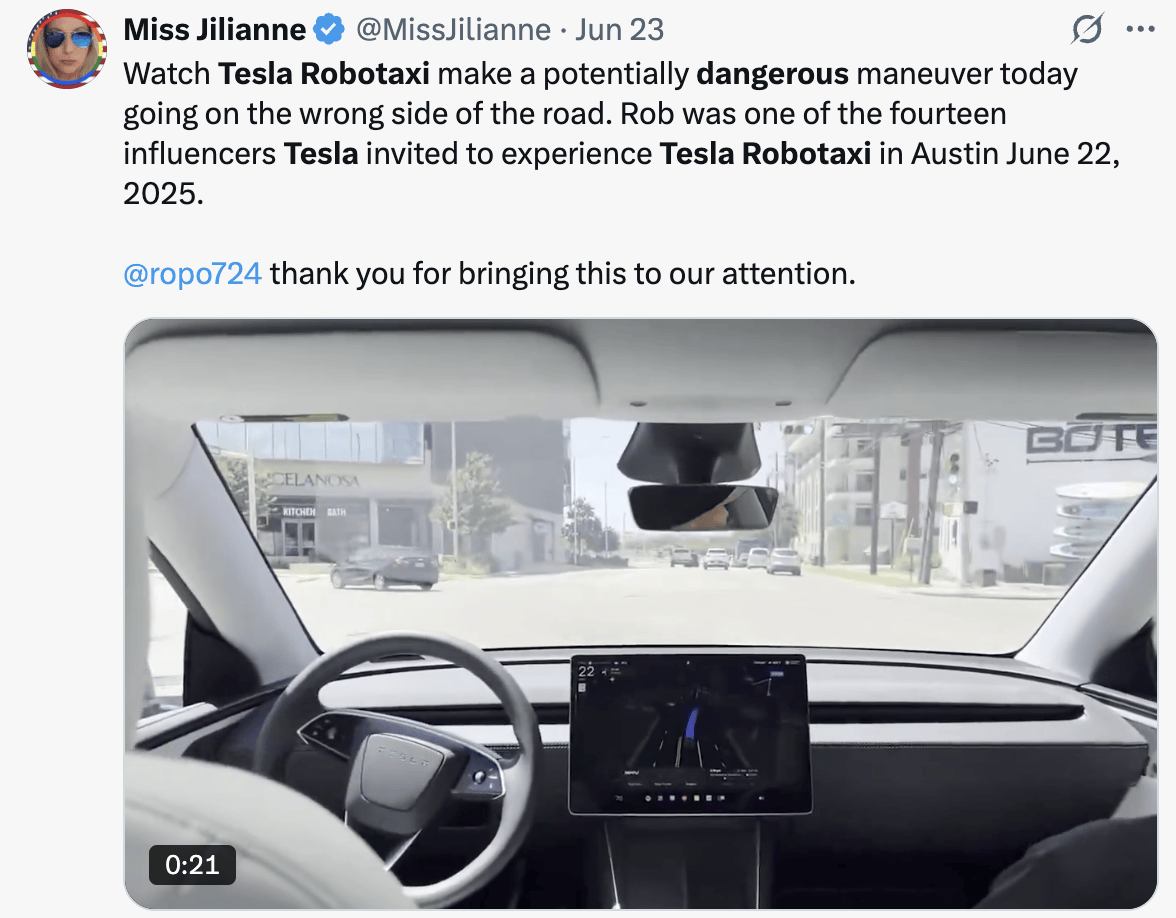The height and width of the screenshot is (918, 1176).
Task: Click the 0:21 video duration badge
Action: [x=192, y=865]
